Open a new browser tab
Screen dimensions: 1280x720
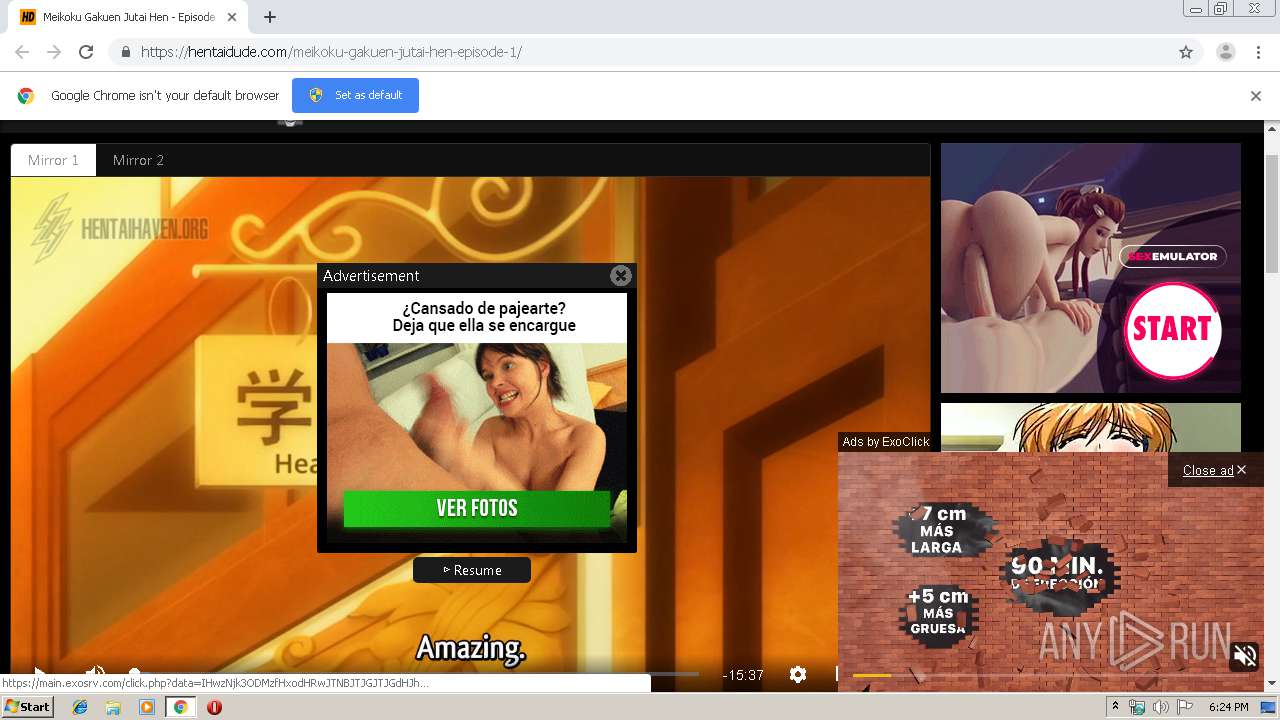[x=270, y=17]
